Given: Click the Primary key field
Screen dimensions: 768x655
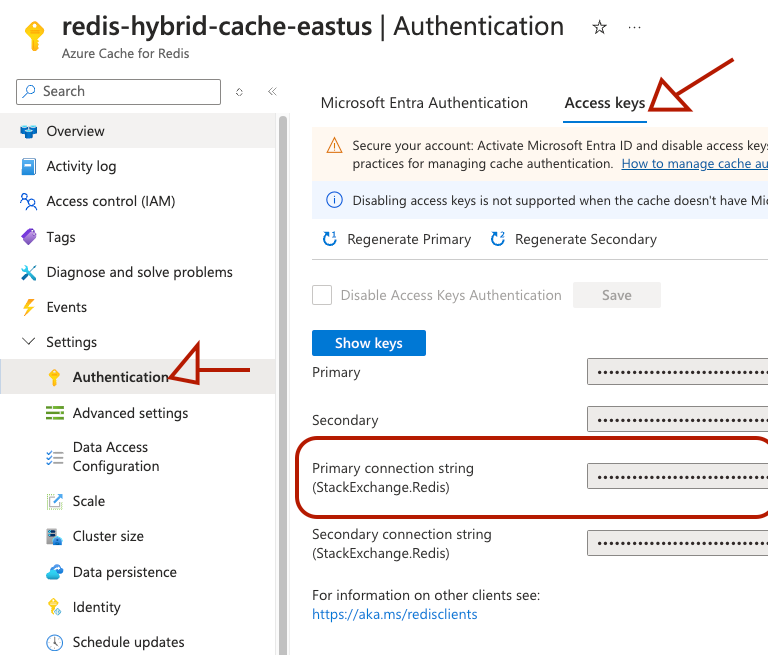Looking at the screenshot, I should point(677,372).
